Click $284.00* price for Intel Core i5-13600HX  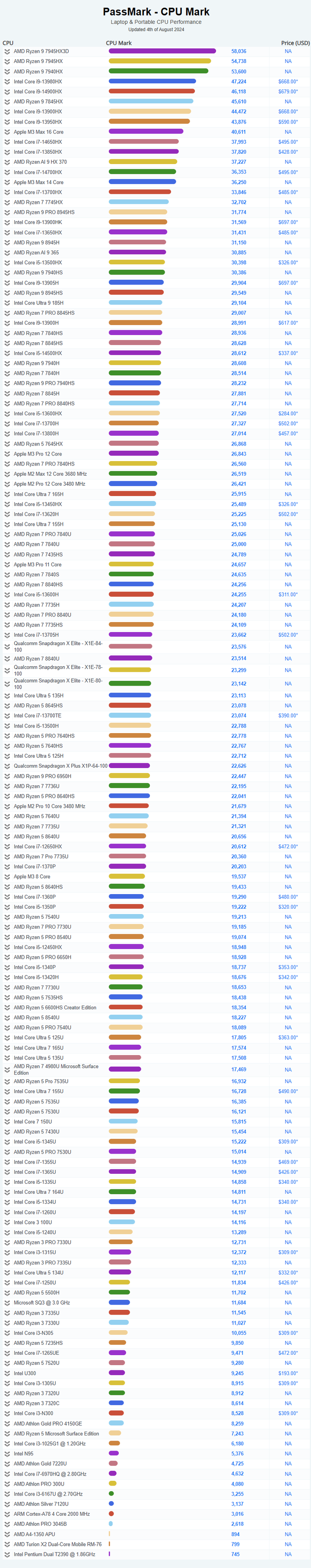288,413
